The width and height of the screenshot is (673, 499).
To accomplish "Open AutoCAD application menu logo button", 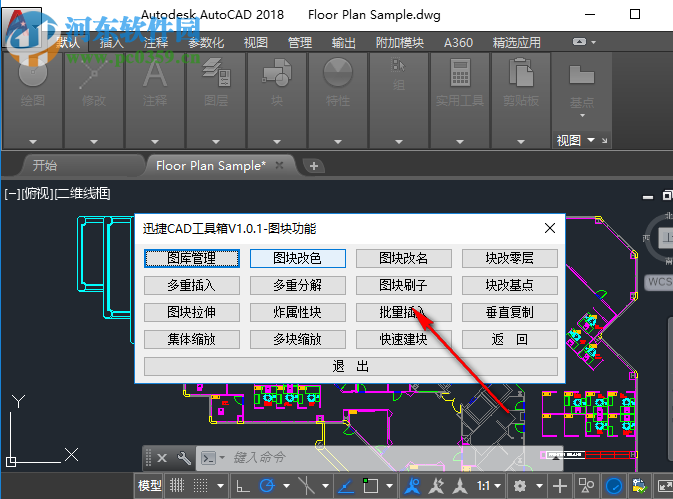I will [x=22, y=27].
